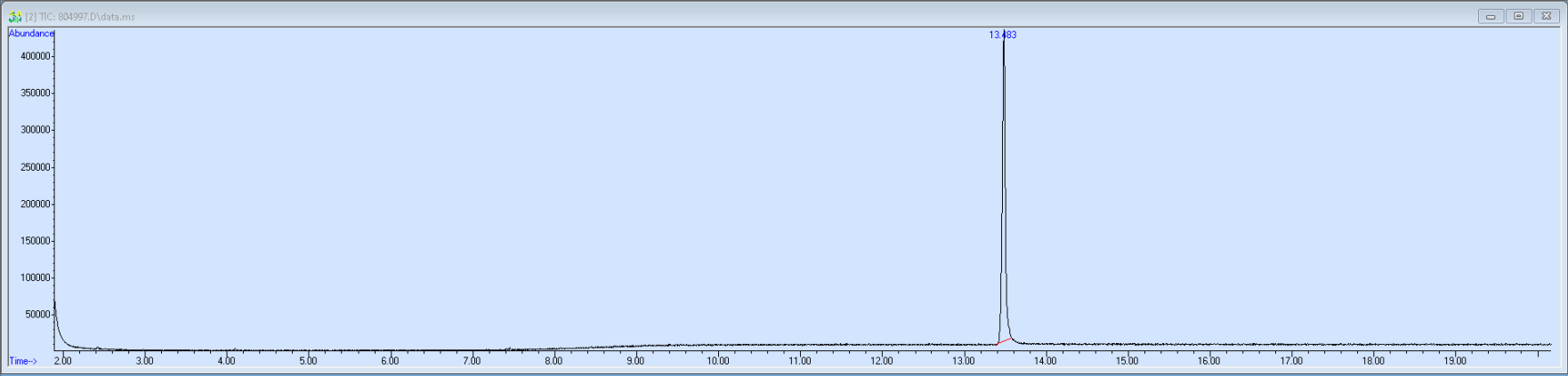The height and width of the screenshot is (376, 1568).
Task: Click the 200000 abundance tick label
Action: pos(36,204)
